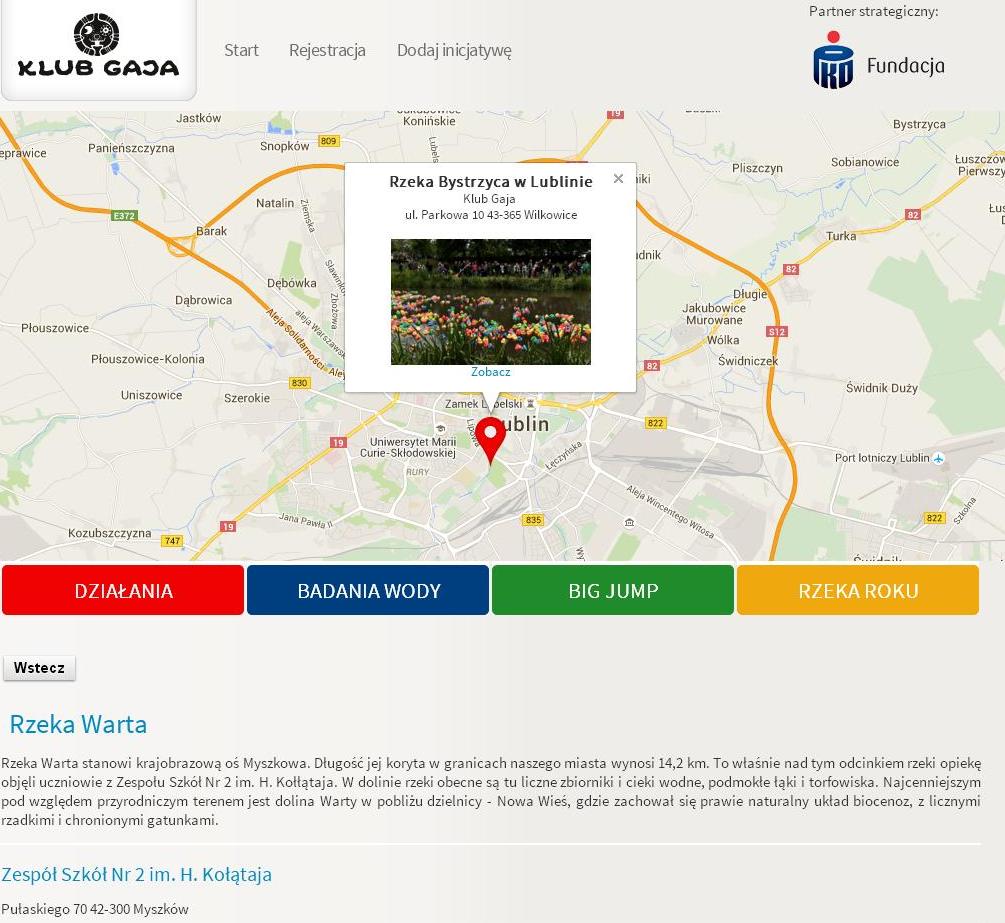Select the green BIG JUMP tab

(613, 590)
